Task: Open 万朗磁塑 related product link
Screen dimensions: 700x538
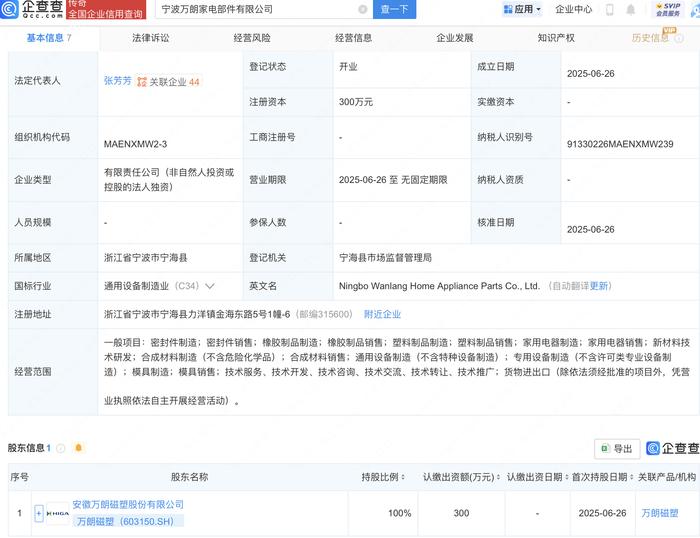Action: point(660,513)
